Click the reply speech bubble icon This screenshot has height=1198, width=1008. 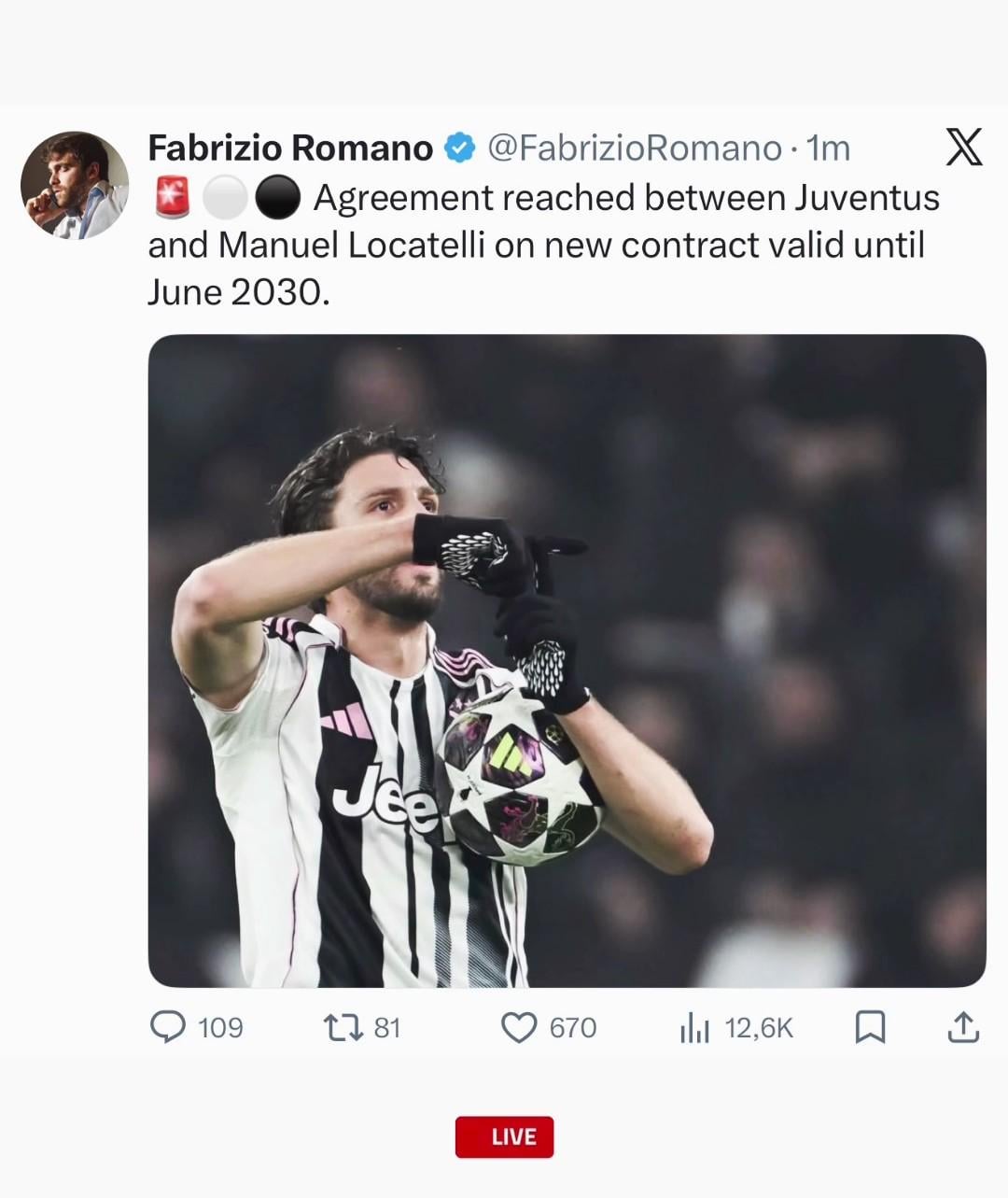[x=168, y=1027]
